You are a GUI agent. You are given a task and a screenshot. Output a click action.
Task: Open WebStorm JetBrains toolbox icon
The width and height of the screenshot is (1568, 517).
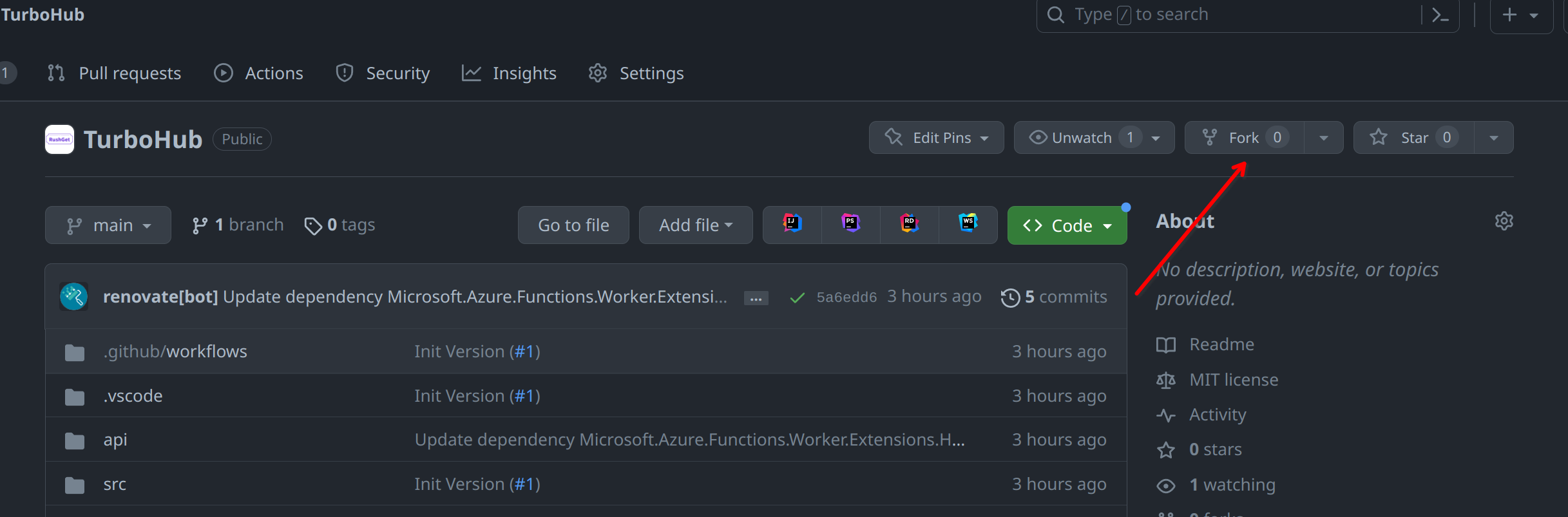coord(968,223)
